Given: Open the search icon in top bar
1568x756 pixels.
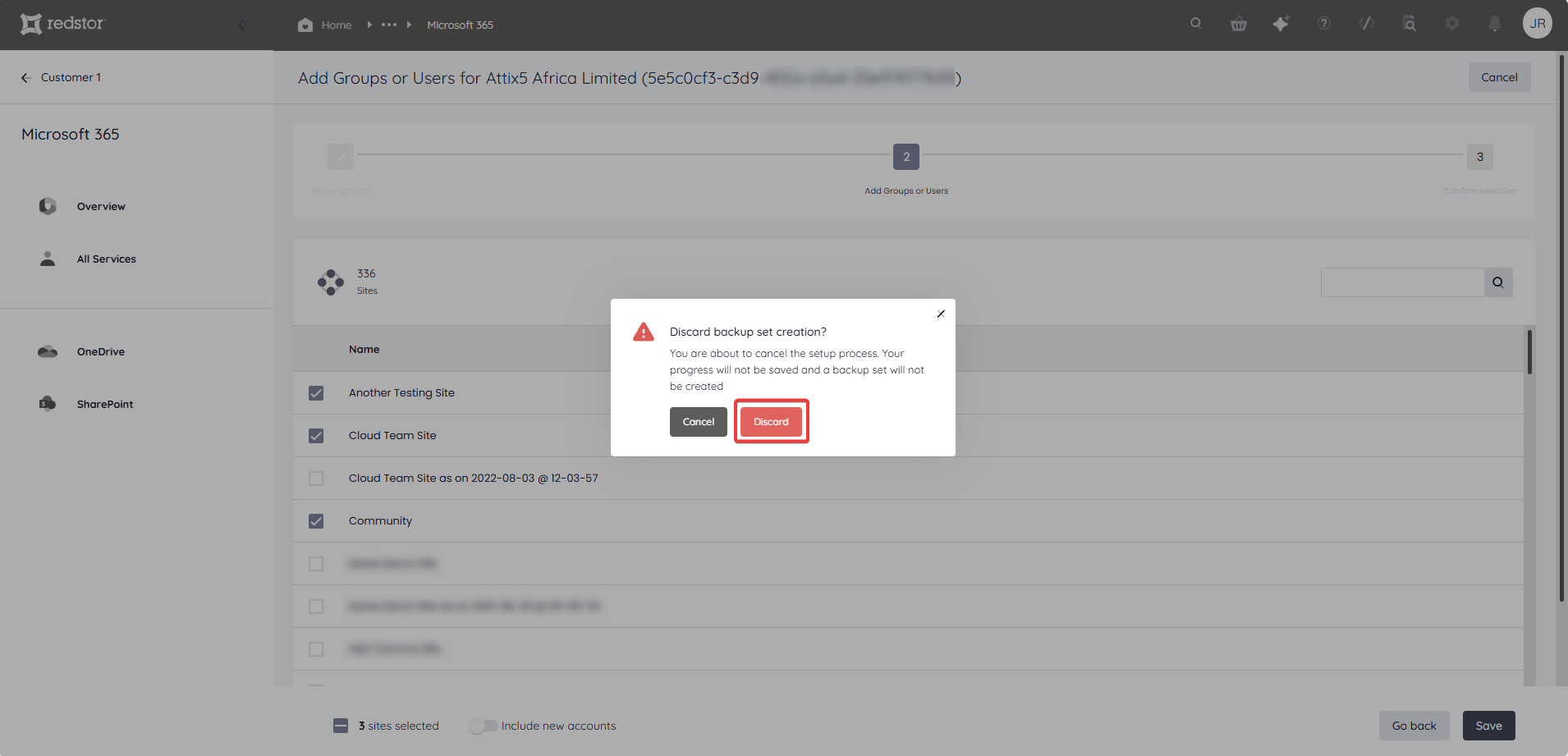Looking at the screenshot, I should [1195, 23].
